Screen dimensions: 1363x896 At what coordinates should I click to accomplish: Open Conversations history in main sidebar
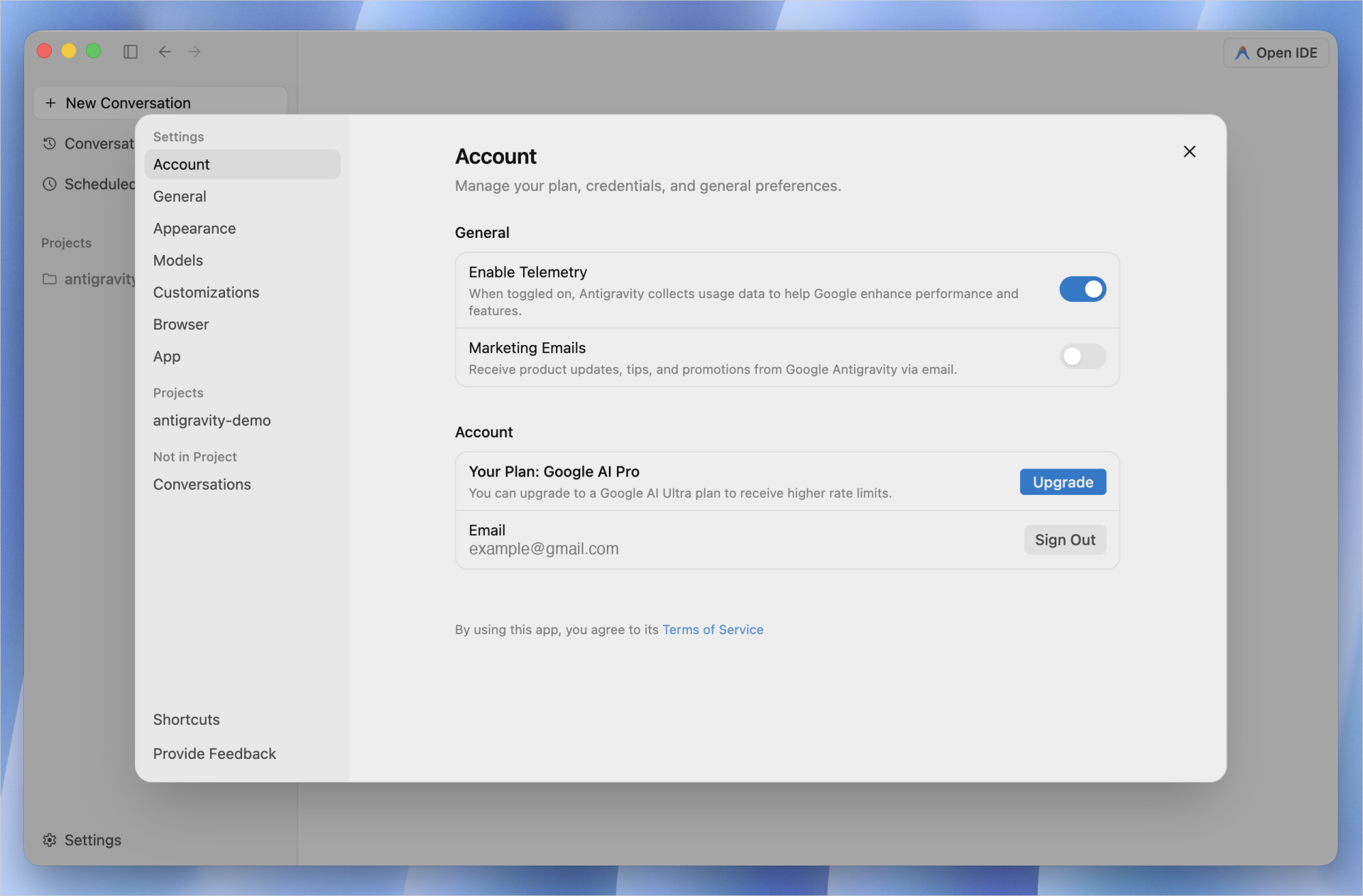pos(88,143)
